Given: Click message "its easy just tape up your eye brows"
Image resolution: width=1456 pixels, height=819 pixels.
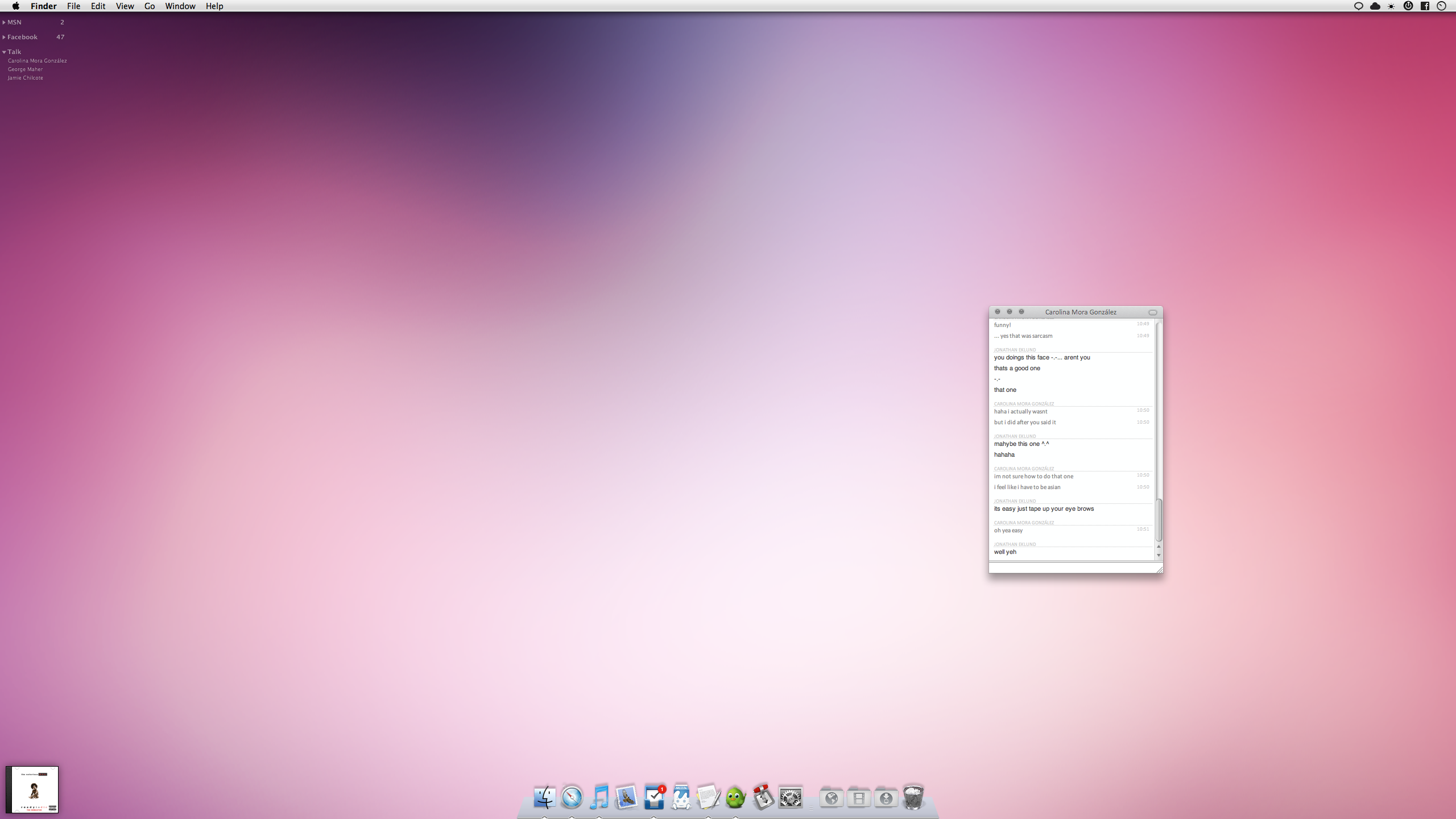Looking at the screenshot, I should (1044, 508).
